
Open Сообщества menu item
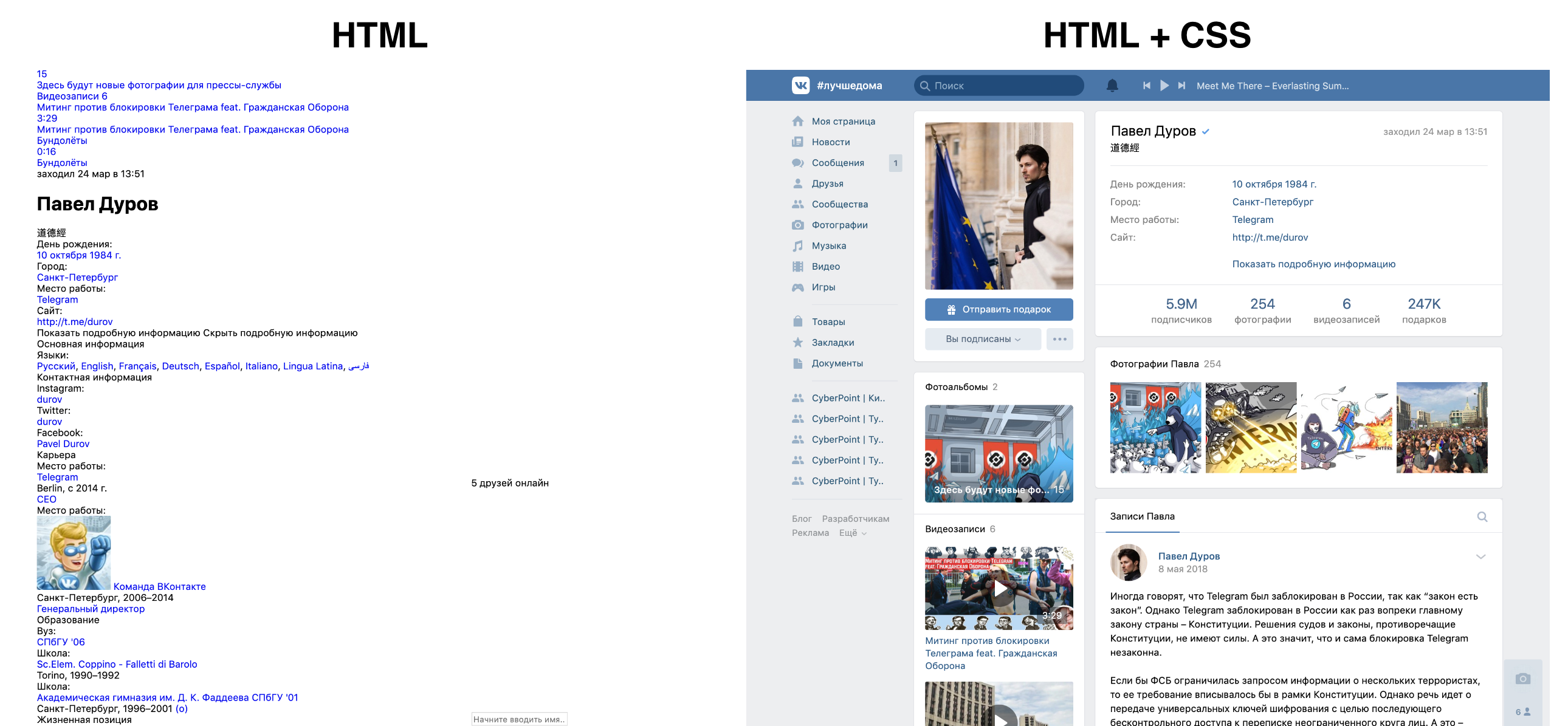pyautogui.click(x=839, y=204)
